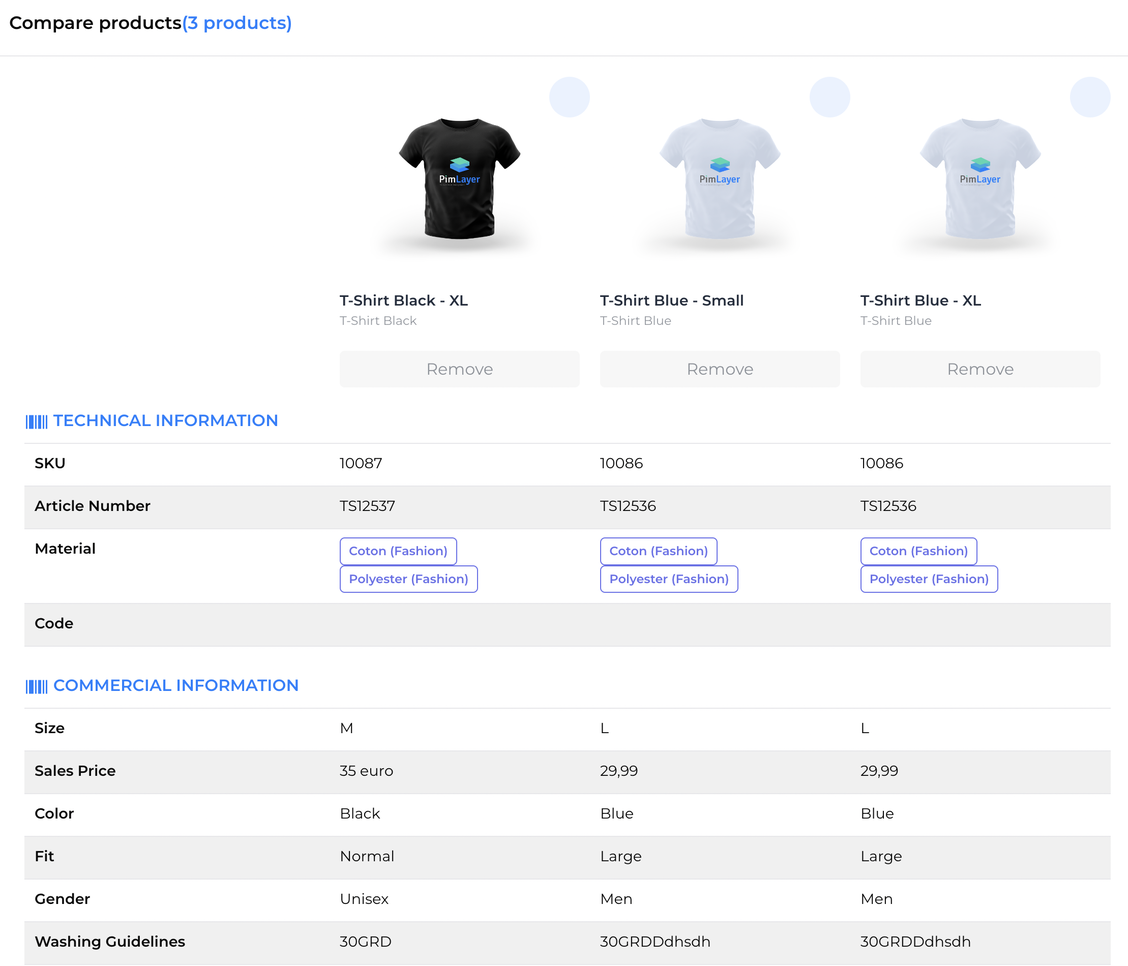Select the Polyester (Fashion) tag for T-Shirt Blue - Small
Viewport: 1128px width, 966px height.
pyautogui.click(x=668, y=579)
